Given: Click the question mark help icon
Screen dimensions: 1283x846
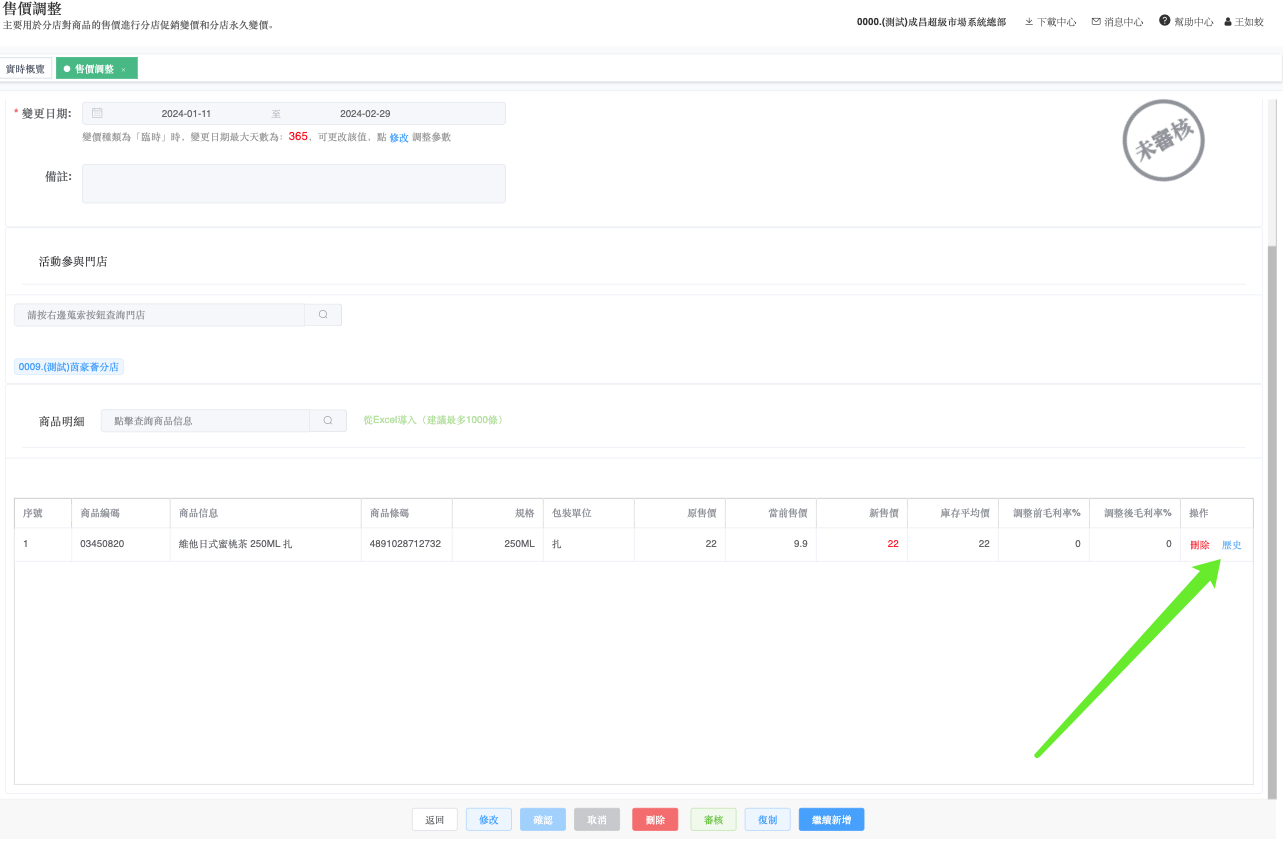Looking at the screenshot, I should click(1164, 20).
